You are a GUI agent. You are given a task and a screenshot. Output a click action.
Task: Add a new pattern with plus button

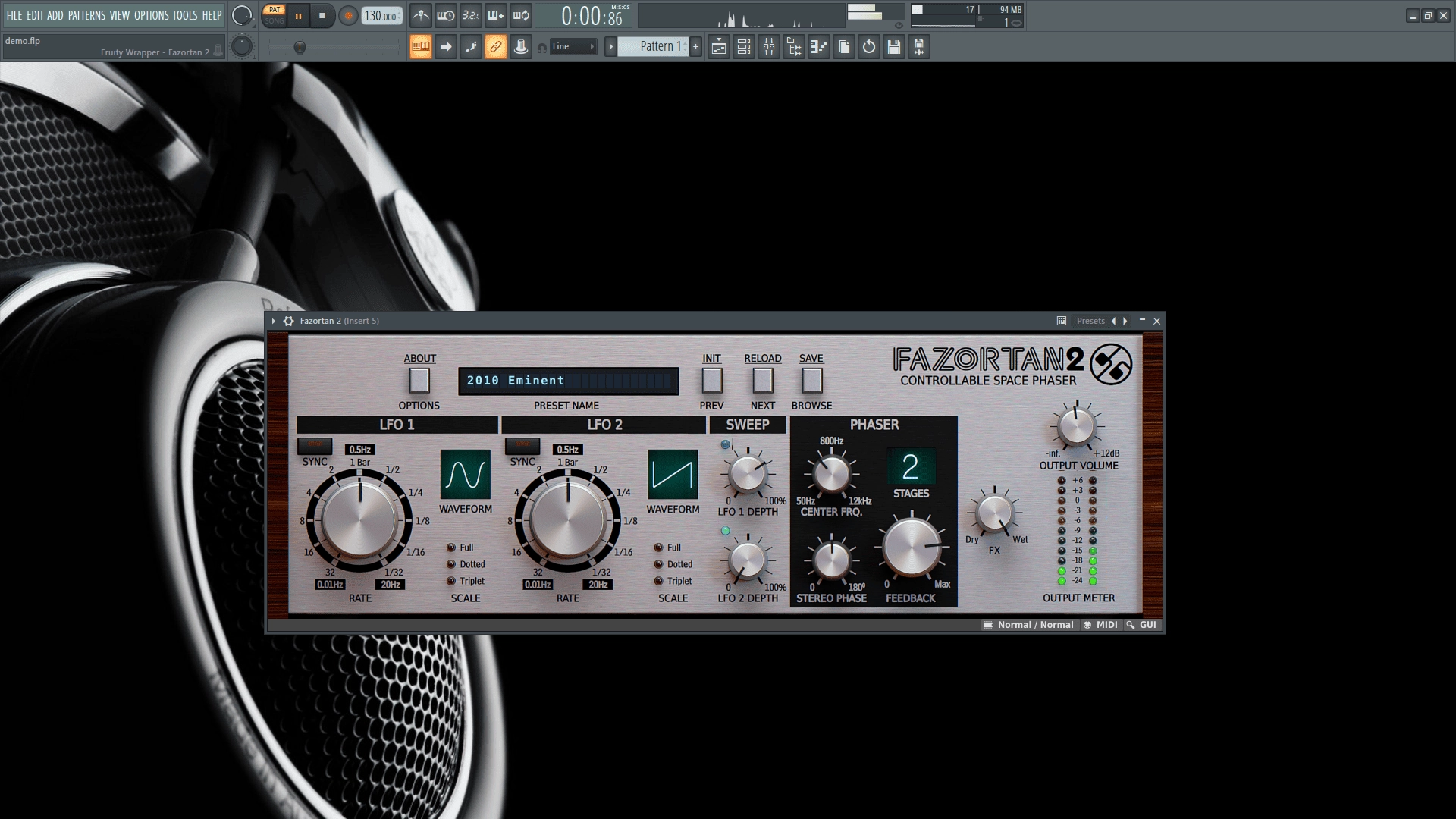[695, 47]
